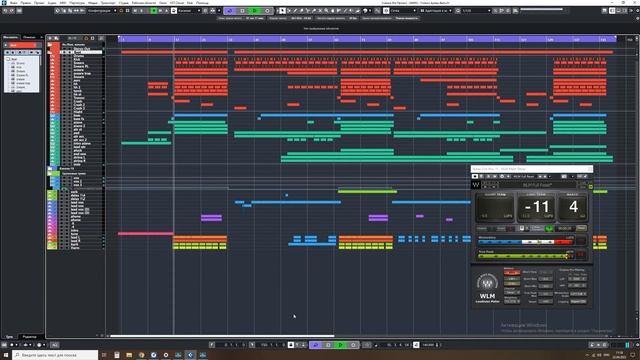This screenshot has height=360, width=640.
Task: Select the Drums track in track list
Action: click(79, 56)
